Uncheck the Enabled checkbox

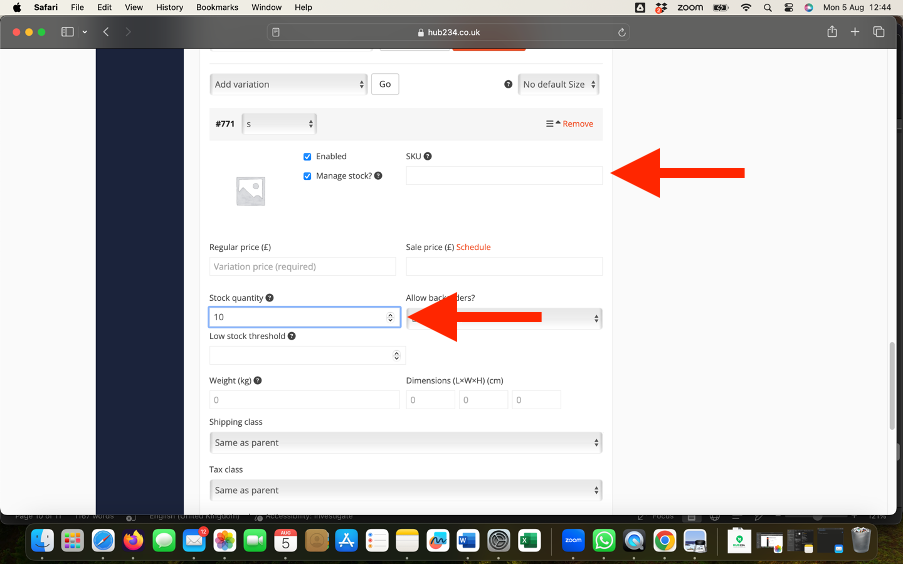tap(308, 157)
